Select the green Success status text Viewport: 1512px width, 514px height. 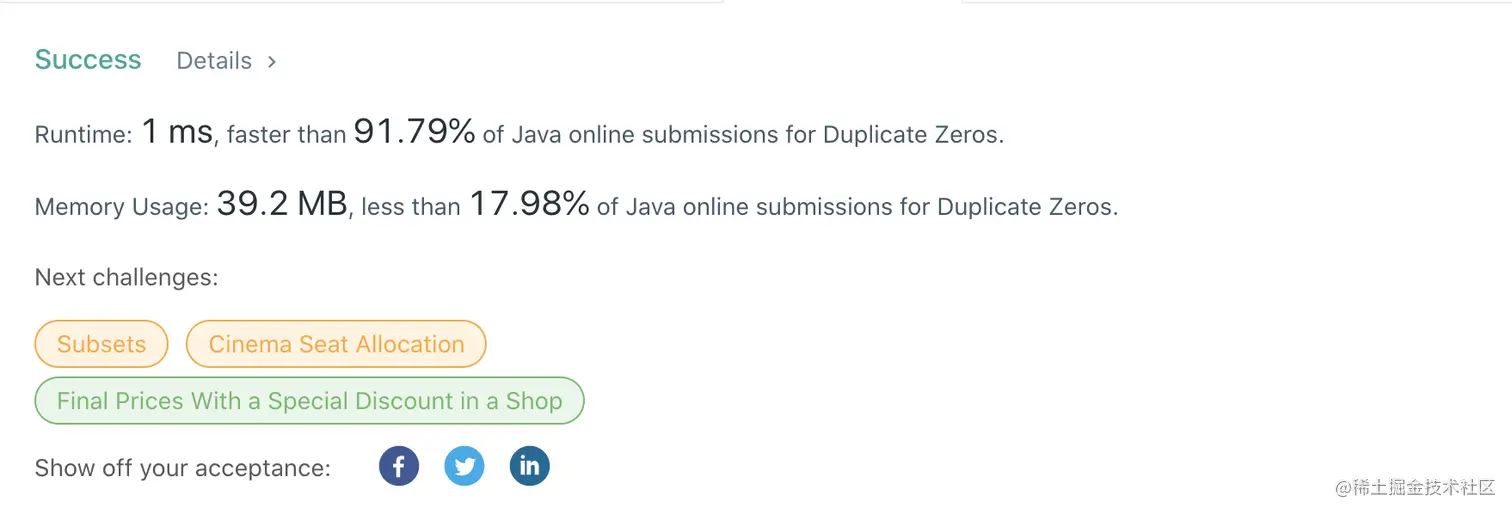click(x=88, y=60)
